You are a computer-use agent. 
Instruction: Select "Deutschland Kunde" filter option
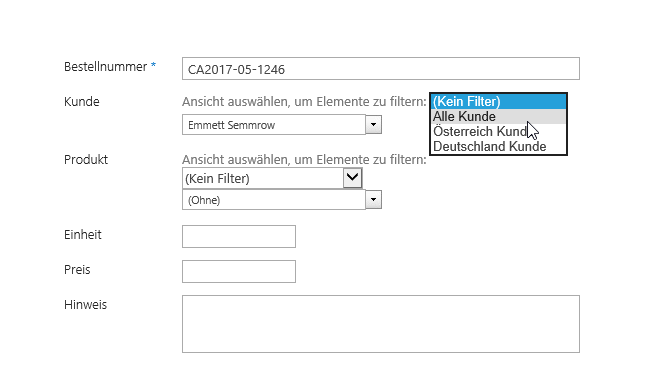(499, 147)
